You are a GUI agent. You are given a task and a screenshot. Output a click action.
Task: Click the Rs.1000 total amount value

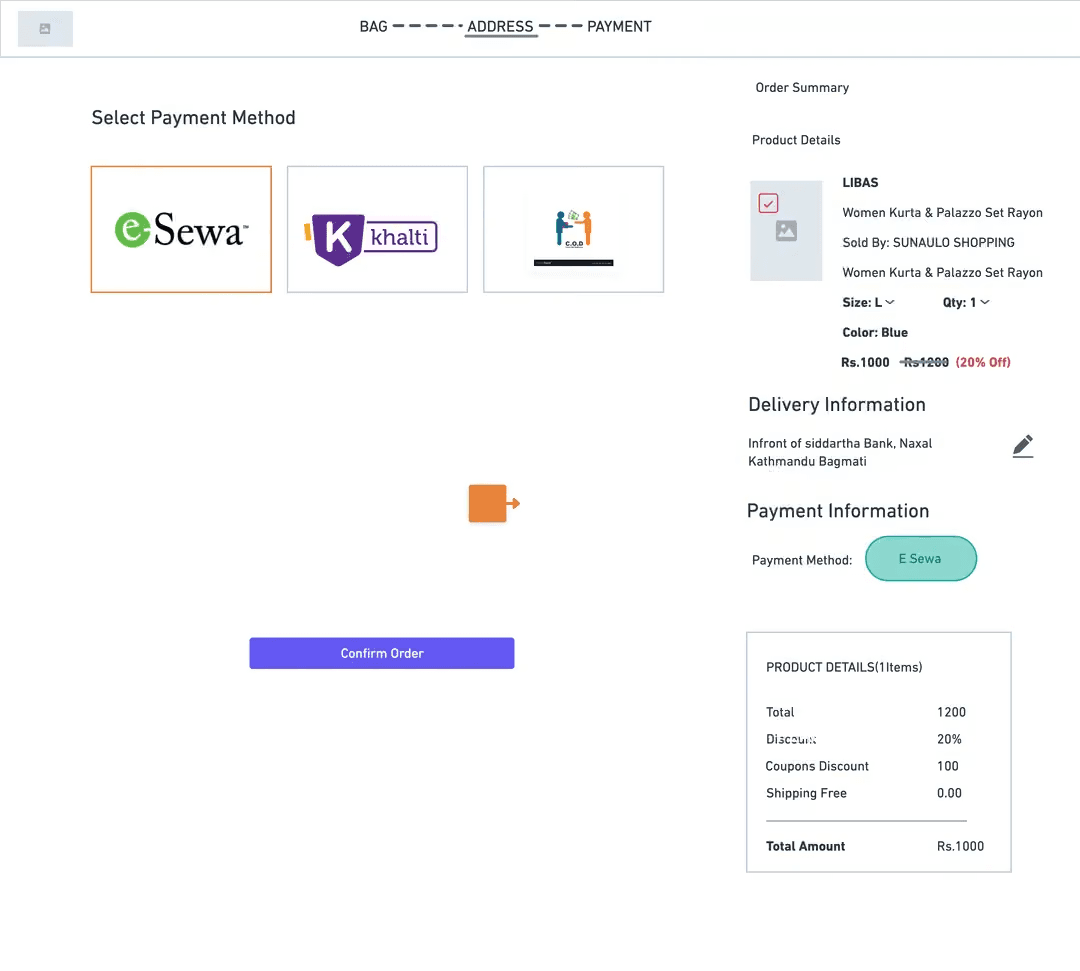point(960,846)
